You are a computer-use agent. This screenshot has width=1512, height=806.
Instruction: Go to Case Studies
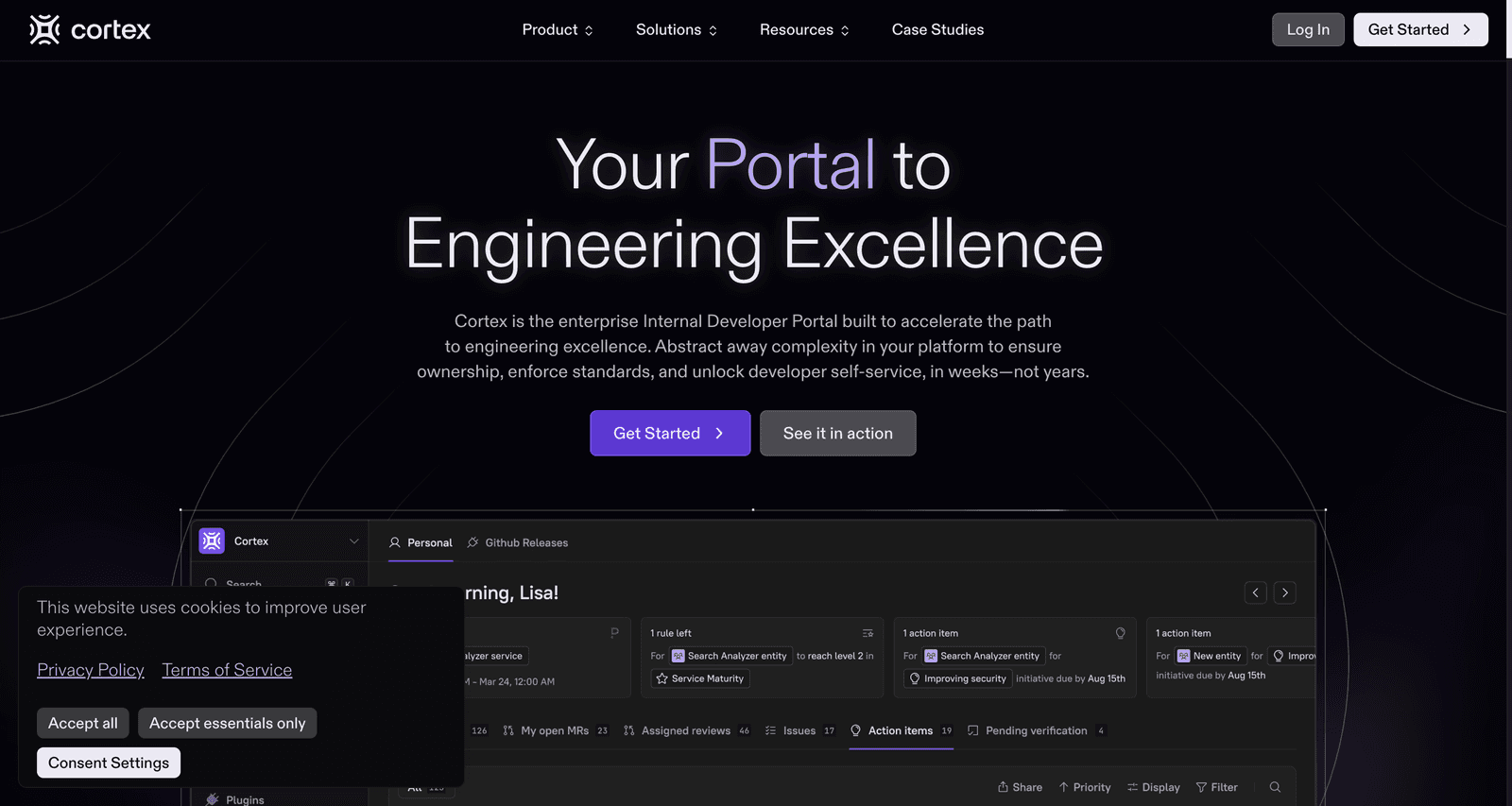[937, 30]
